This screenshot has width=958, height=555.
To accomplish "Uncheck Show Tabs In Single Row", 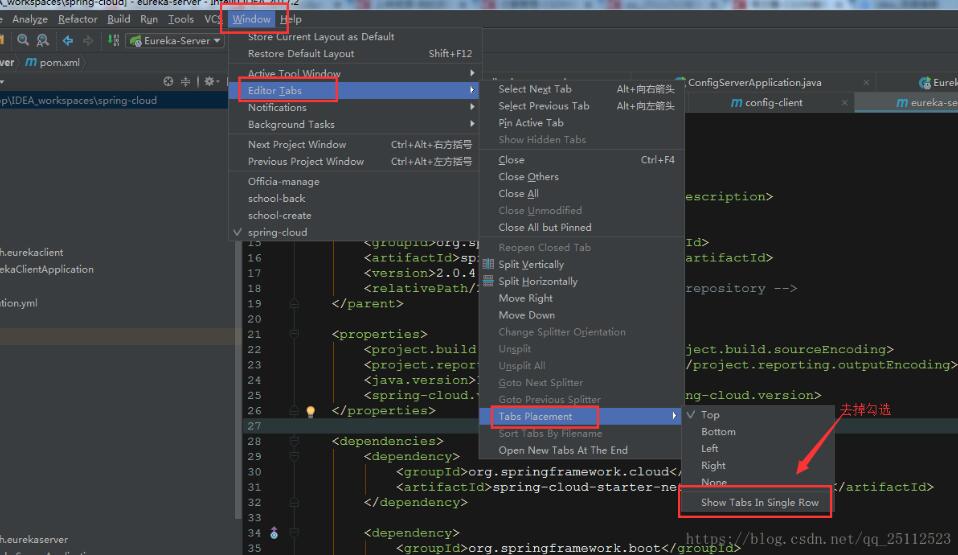I will [759, 502].
